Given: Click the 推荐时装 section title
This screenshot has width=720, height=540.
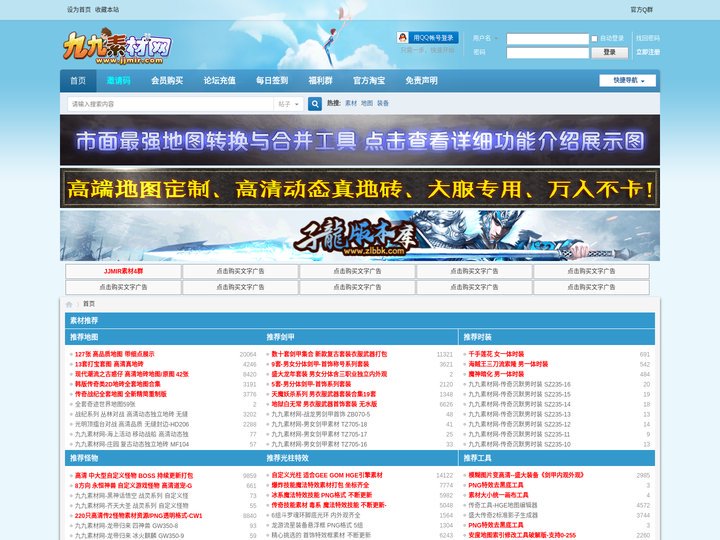Looking at the screenshot, I should (x=478, y=337).
